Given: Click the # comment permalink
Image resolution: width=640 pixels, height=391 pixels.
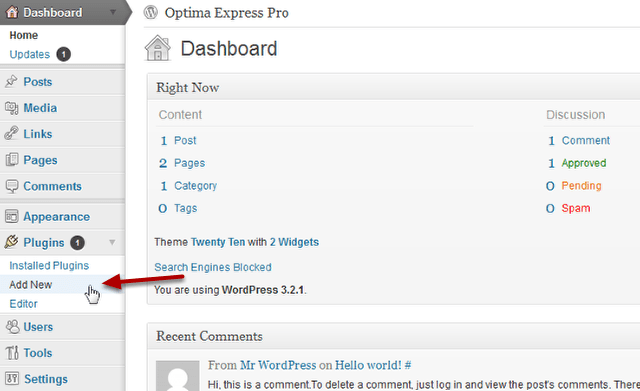Looking at the screenshot, I should 407,365.
